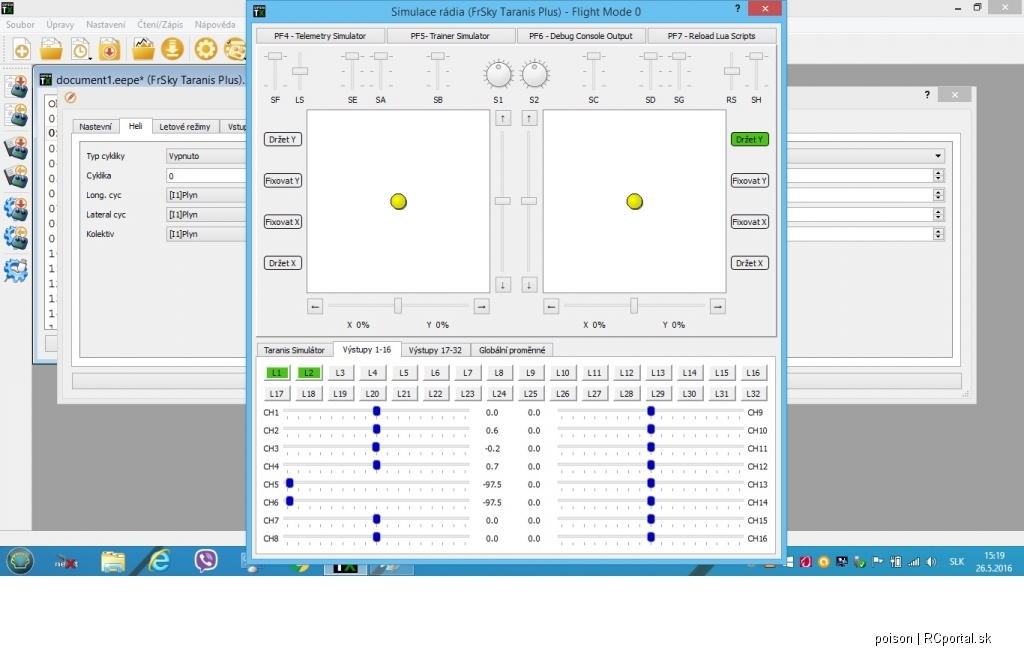Image resolution: width=1024 pixels, height=648 pixels.
Task: Switch to the Globální proměnné tab
Action: click(512, 350)
